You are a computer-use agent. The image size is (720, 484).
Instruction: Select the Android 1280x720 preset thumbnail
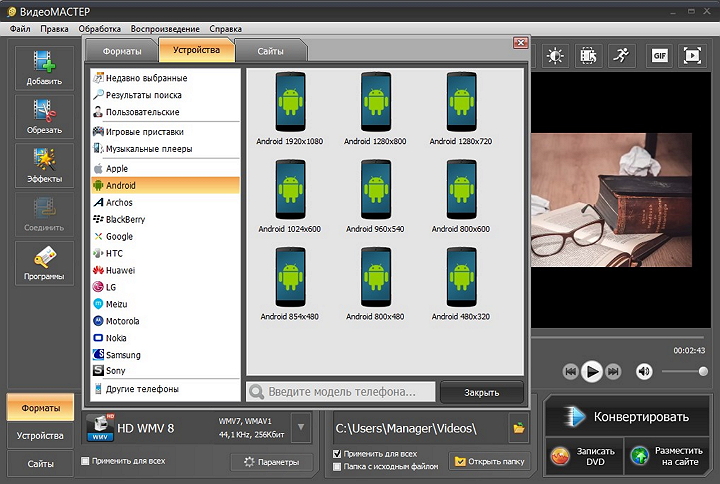coord(459,108)
